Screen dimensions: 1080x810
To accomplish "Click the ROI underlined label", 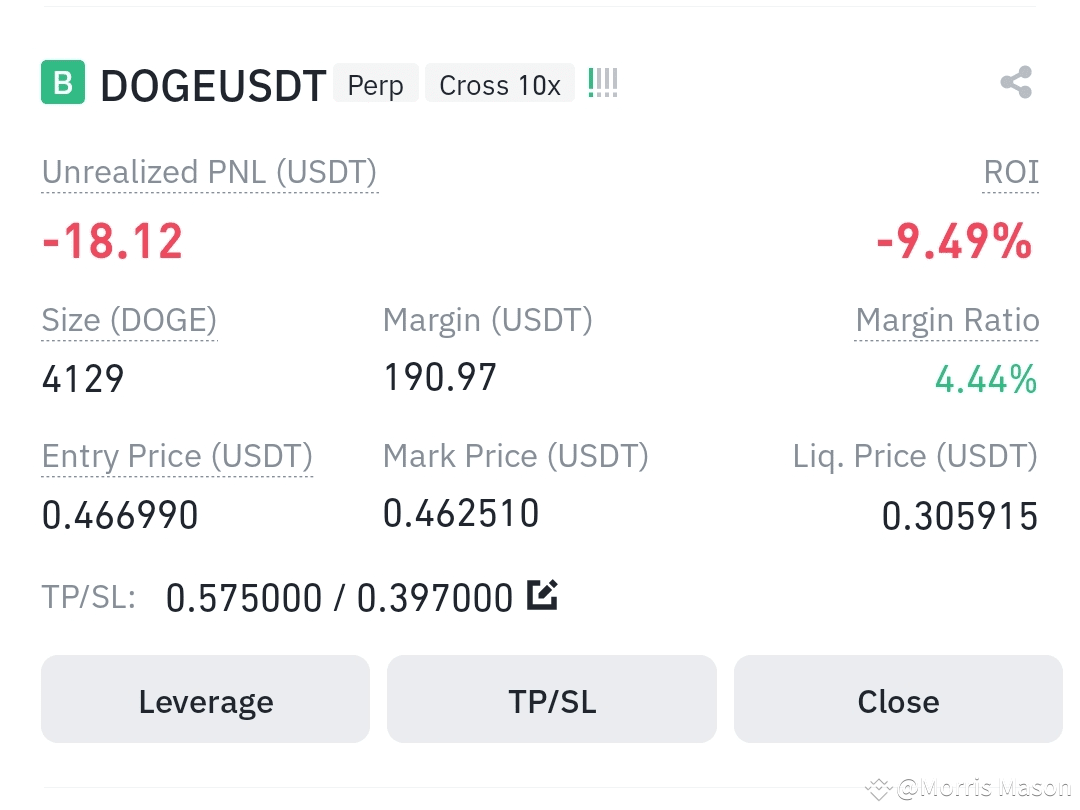I will [x=1010, y=172].
